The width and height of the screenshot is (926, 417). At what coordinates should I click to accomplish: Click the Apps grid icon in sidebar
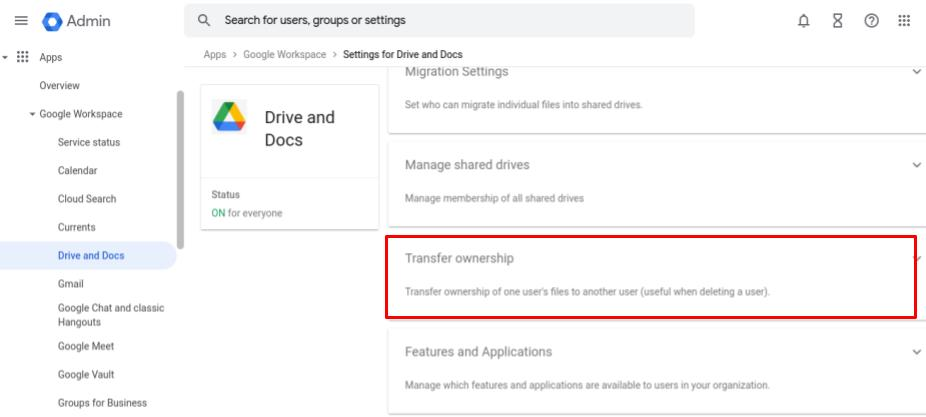pos(22,57)
